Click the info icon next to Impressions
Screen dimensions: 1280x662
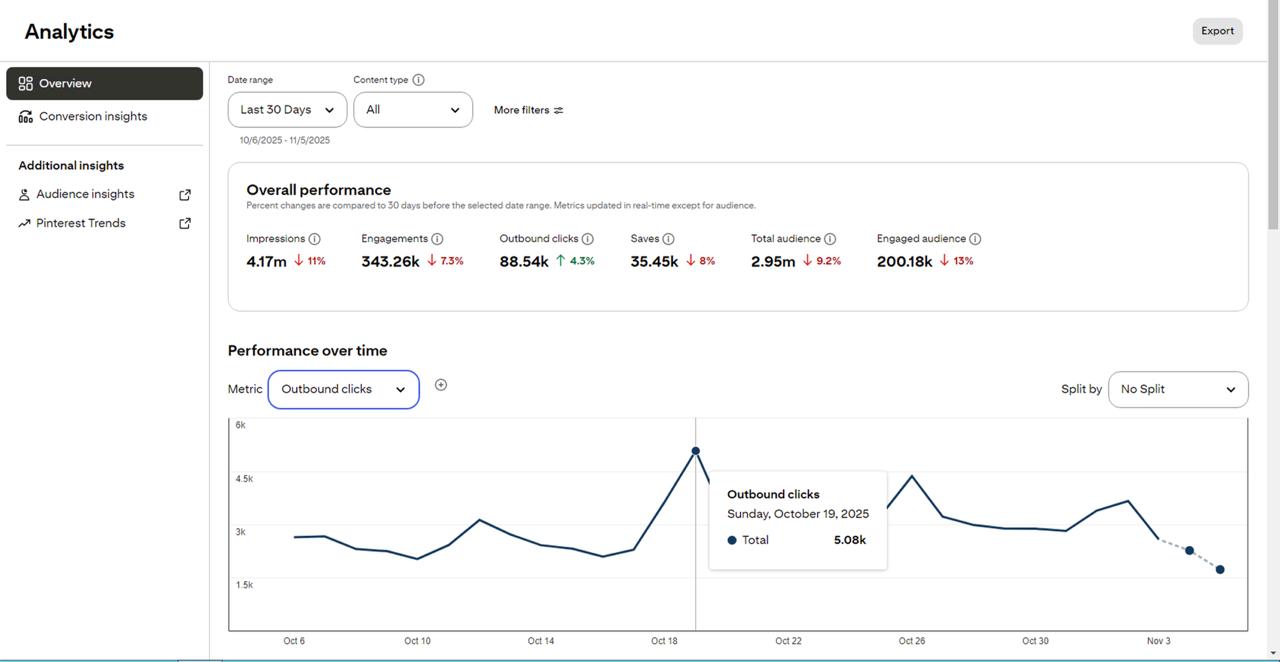(x=314, y=239)
